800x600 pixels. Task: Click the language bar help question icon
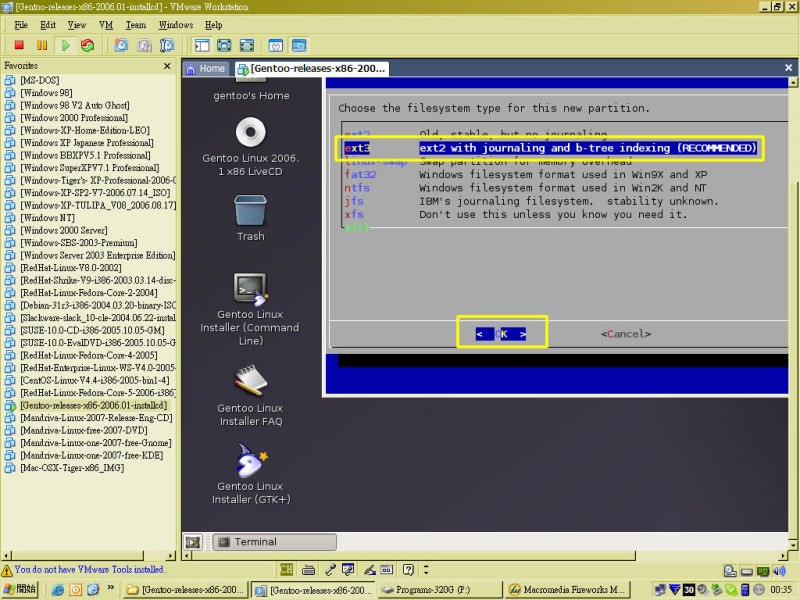pos(408,569)
